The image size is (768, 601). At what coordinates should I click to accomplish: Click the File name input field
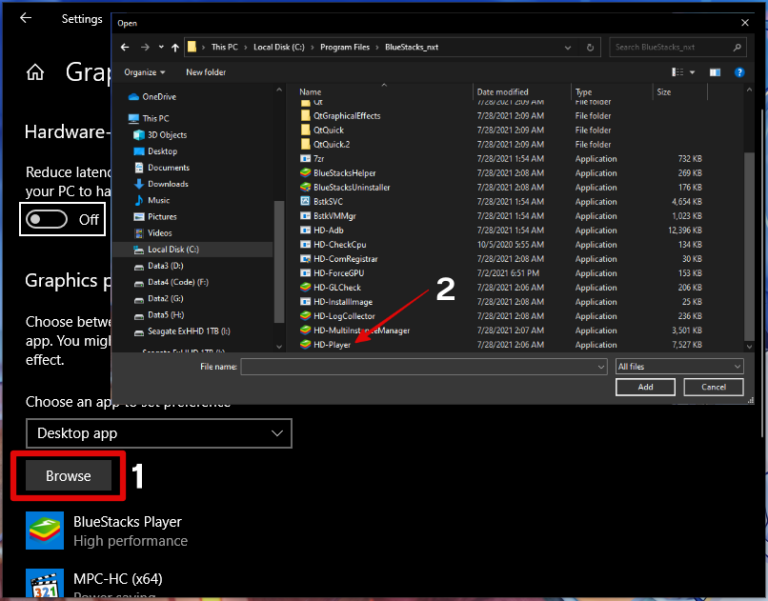click(424, 367)
